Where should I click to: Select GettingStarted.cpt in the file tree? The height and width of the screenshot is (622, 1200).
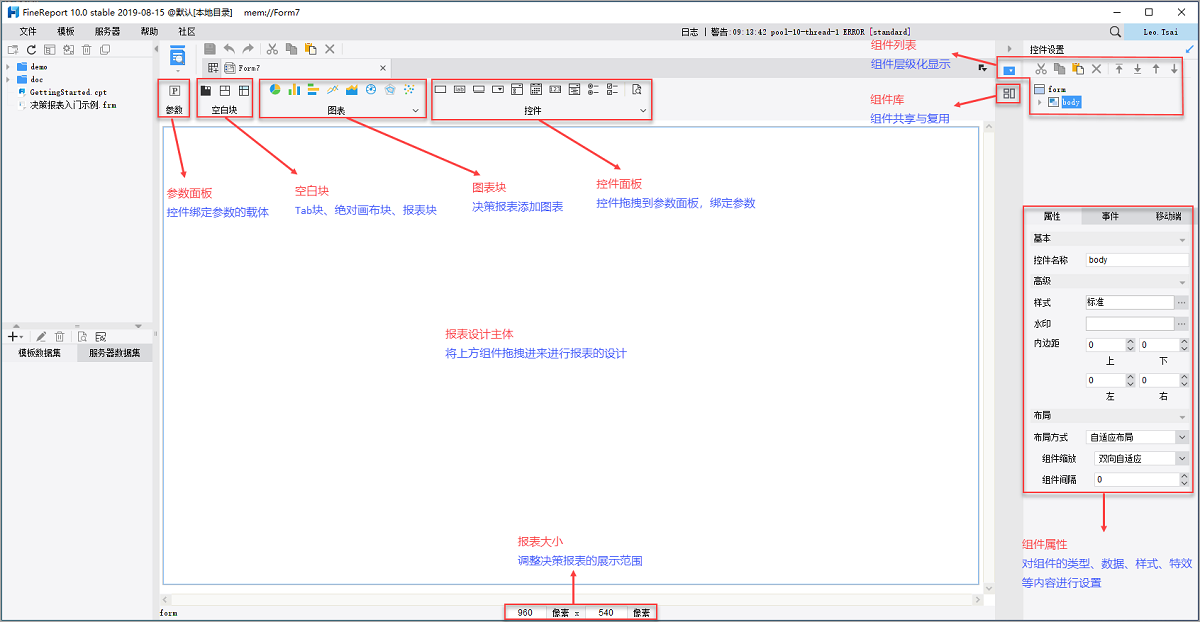(x=68, y=92)
